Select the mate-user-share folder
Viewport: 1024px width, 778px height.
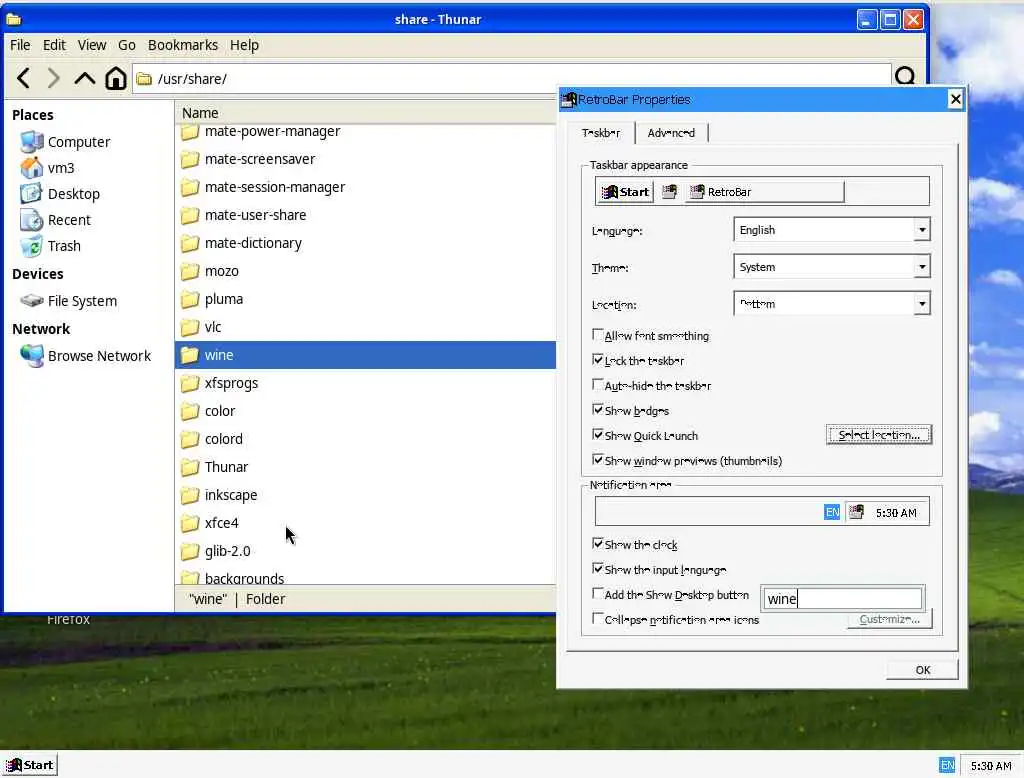point(244,216)
